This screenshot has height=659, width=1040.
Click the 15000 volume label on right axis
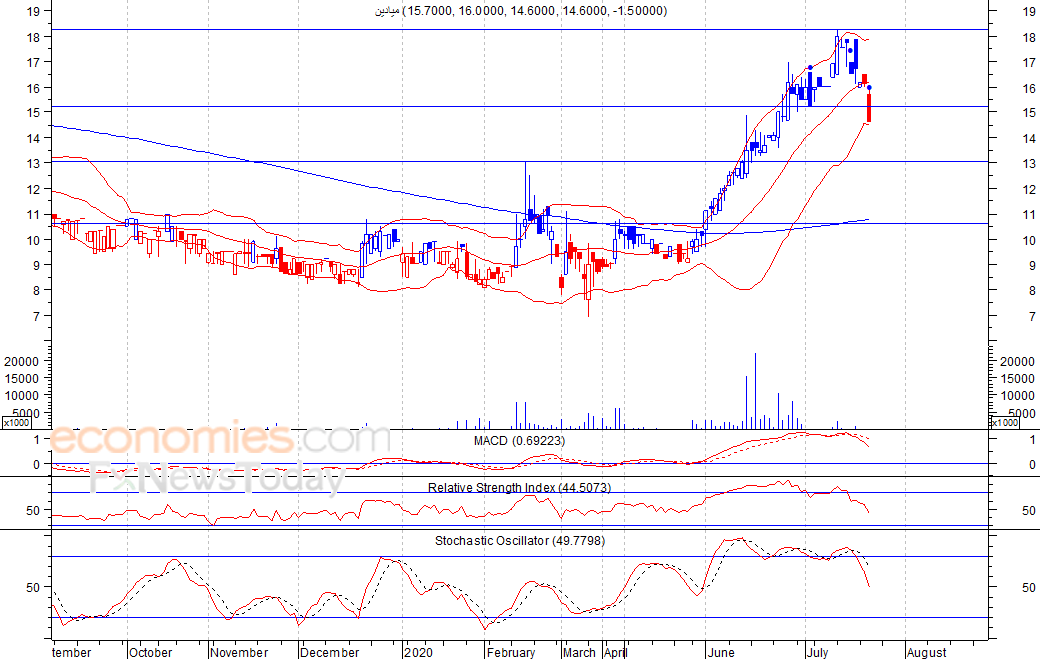point(1017,379)
